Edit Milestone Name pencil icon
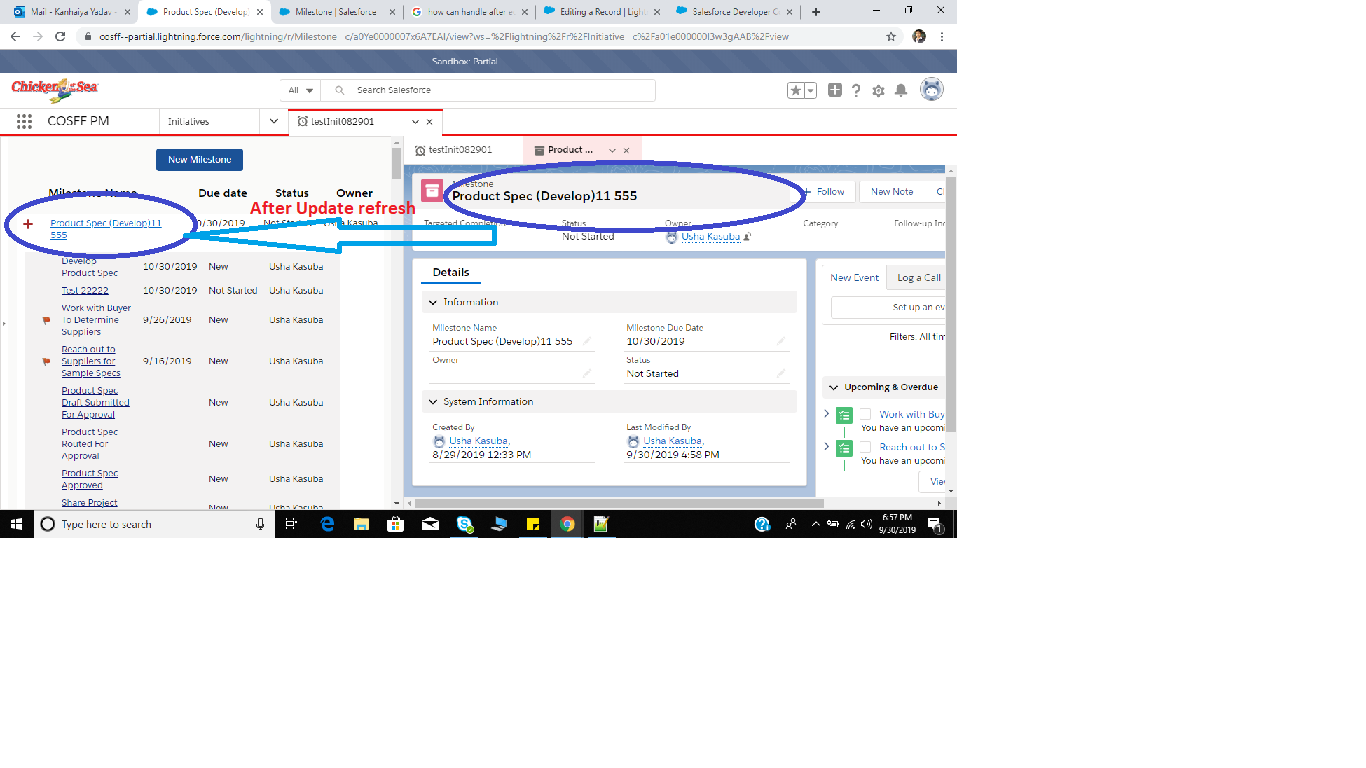Viewport: 1366px width, 768px height. (587, 341)
